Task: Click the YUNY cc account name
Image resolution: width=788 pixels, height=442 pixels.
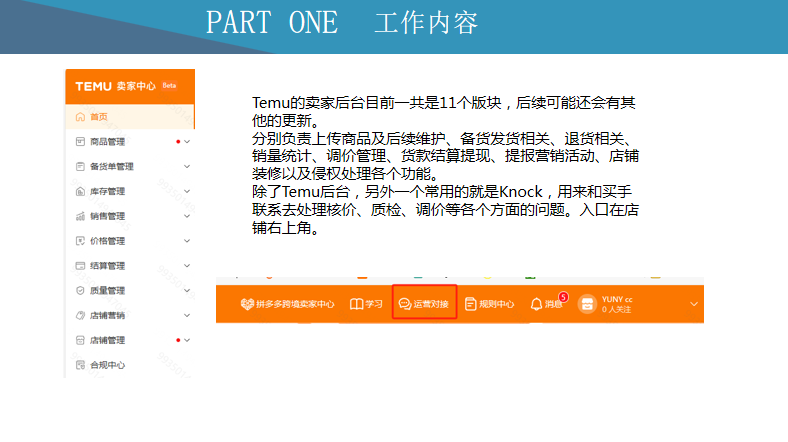Action: 617,299
